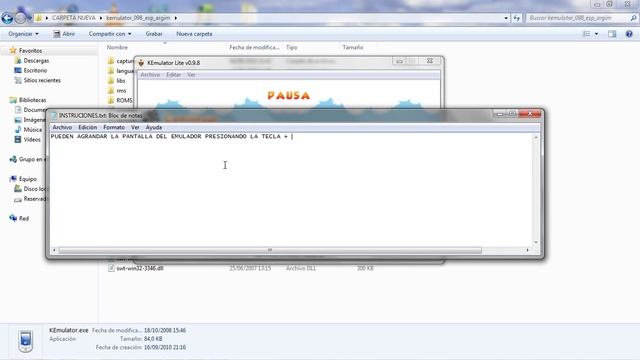This screenshot has width=640, height=360.
Task: Open the Explorer help question-mark icon
Action: pyautogui.click(x=629, y=34)
